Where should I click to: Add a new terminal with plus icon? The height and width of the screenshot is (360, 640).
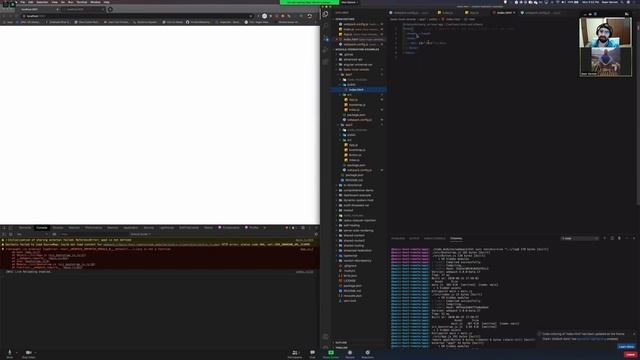(x=605, y=238)
